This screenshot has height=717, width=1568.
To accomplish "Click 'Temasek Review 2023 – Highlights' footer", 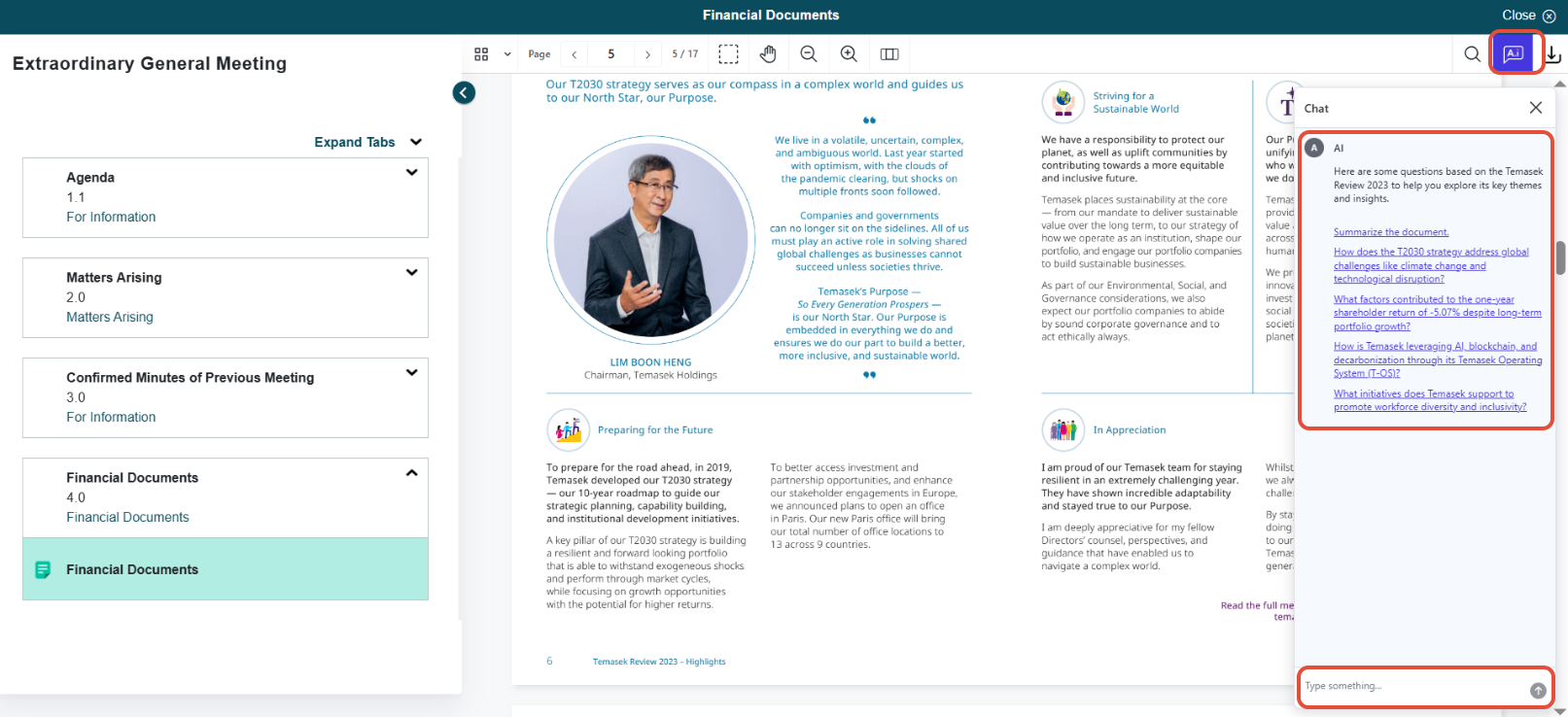I will point(659,662).
